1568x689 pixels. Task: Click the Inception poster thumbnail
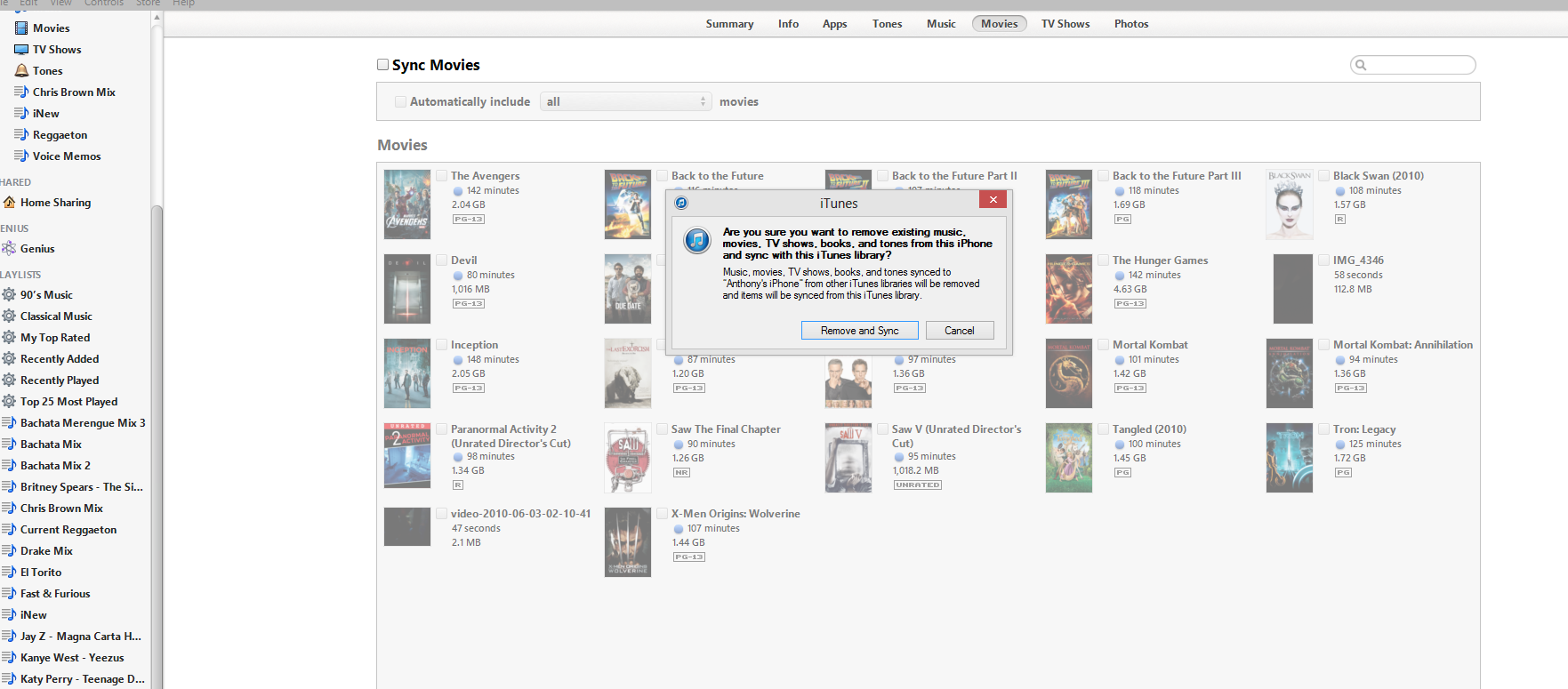coord(407,373)
